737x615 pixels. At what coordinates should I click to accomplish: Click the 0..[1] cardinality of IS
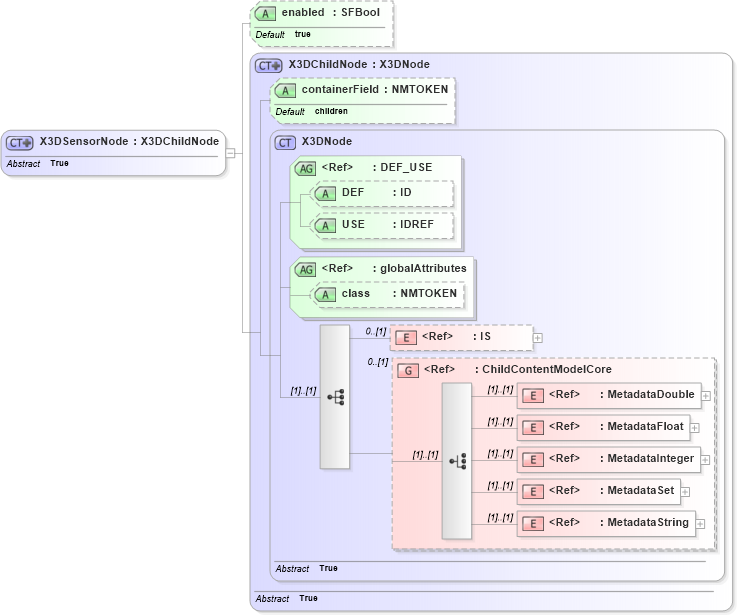(376, 331)
